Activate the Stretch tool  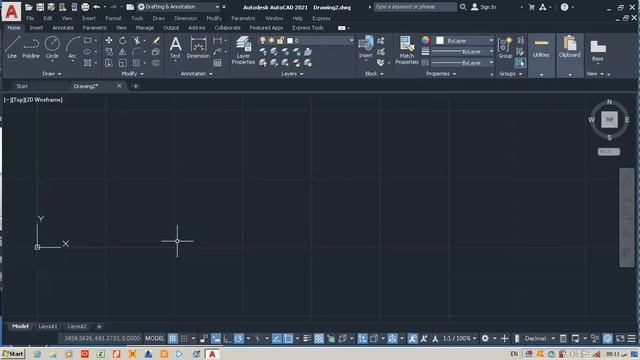pyautogui.click(x=109, y=63)
